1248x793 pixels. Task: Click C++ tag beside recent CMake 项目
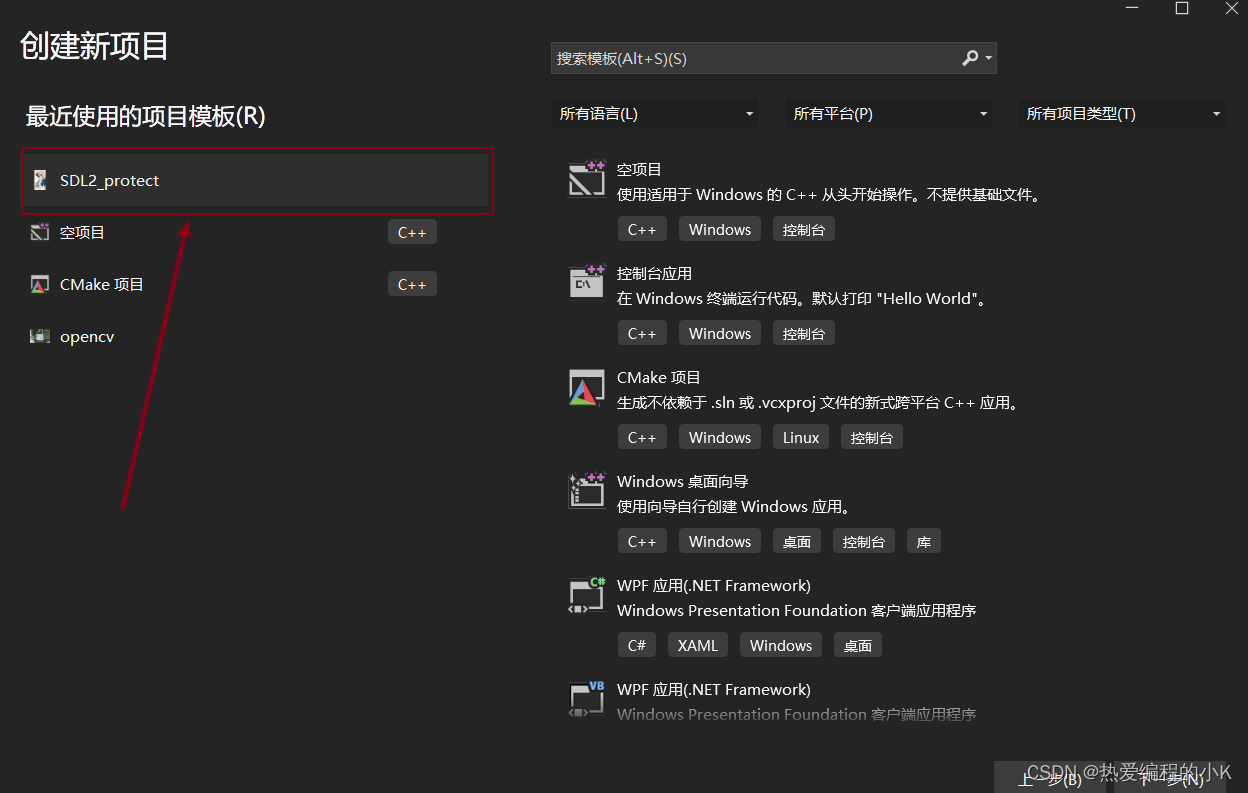(412, 284)
